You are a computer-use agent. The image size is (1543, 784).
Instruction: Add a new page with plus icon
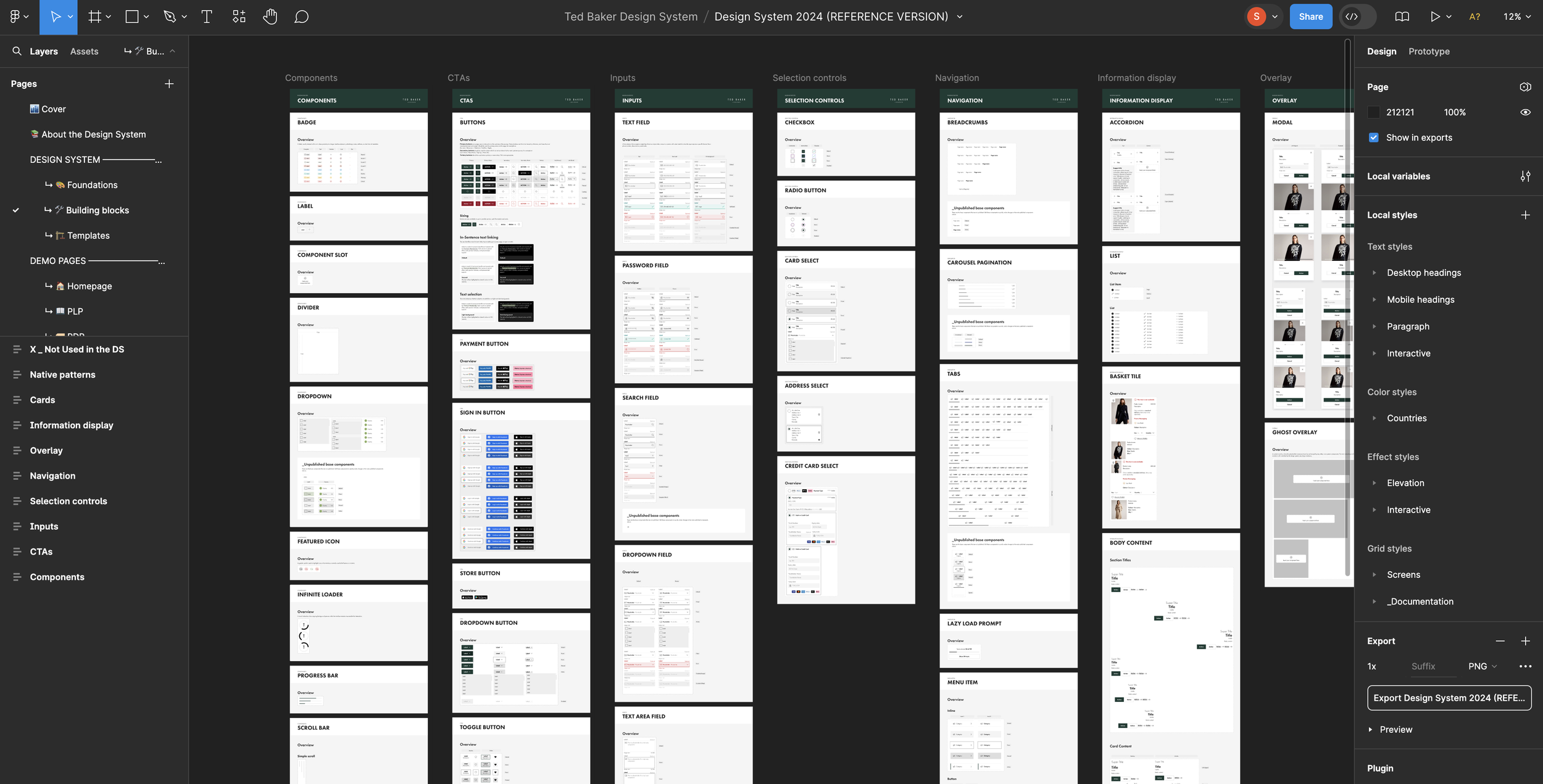(169, 84)
